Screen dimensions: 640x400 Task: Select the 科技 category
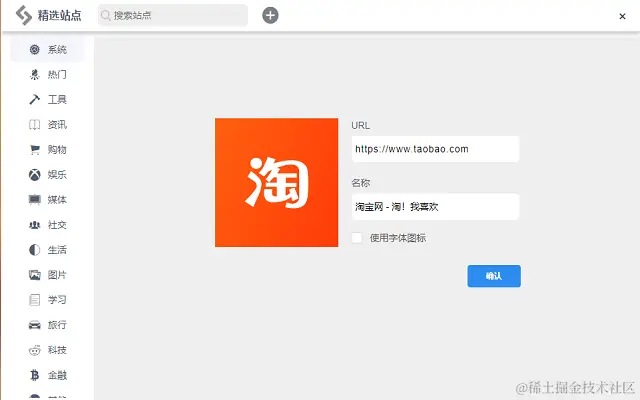(48, 350)
